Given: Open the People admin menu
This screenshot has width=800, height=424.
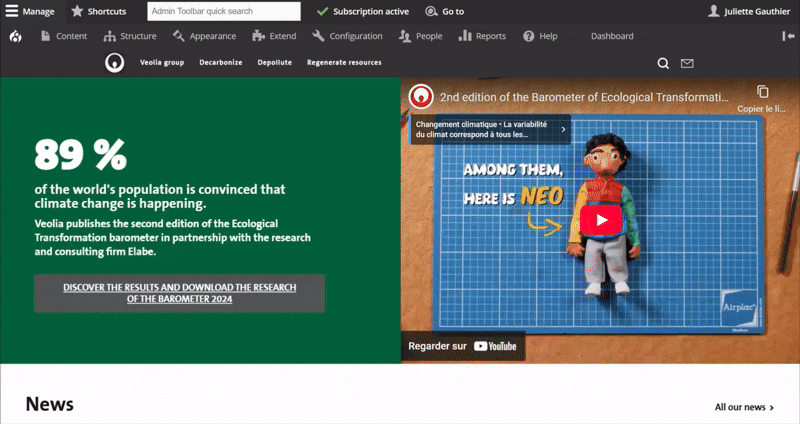Looking at the screenshot, I should [x=421, y=36].
